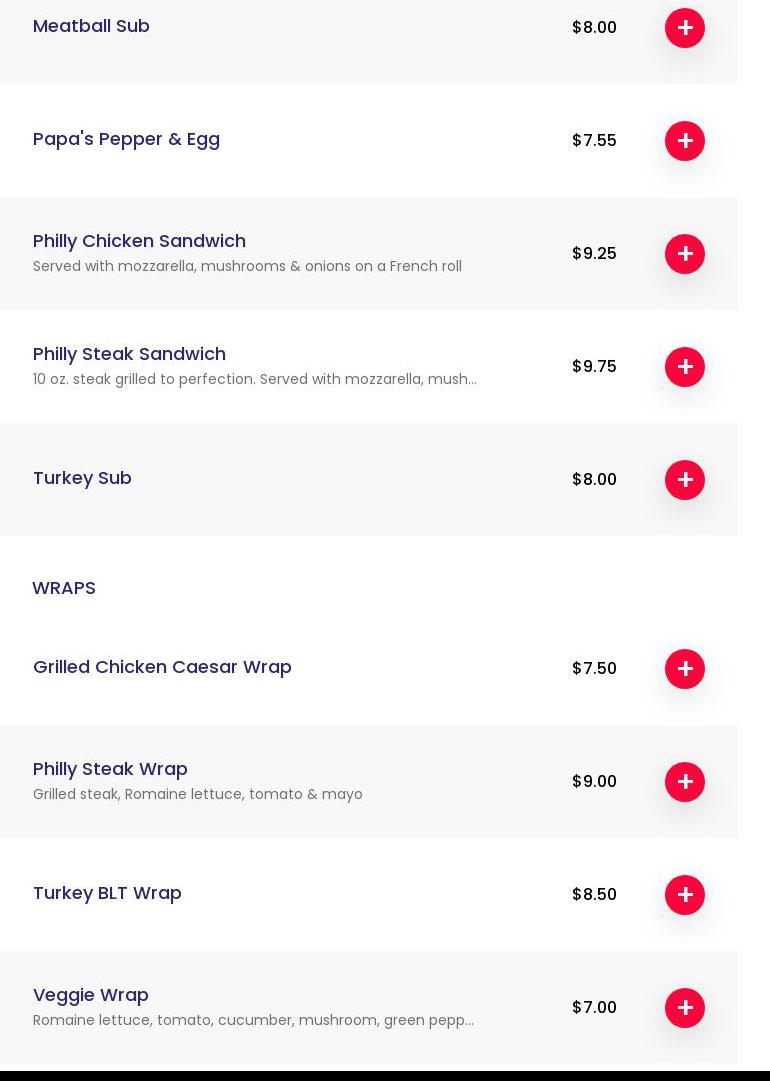Click the WRAPS section heading

click(x=64, y=588)
